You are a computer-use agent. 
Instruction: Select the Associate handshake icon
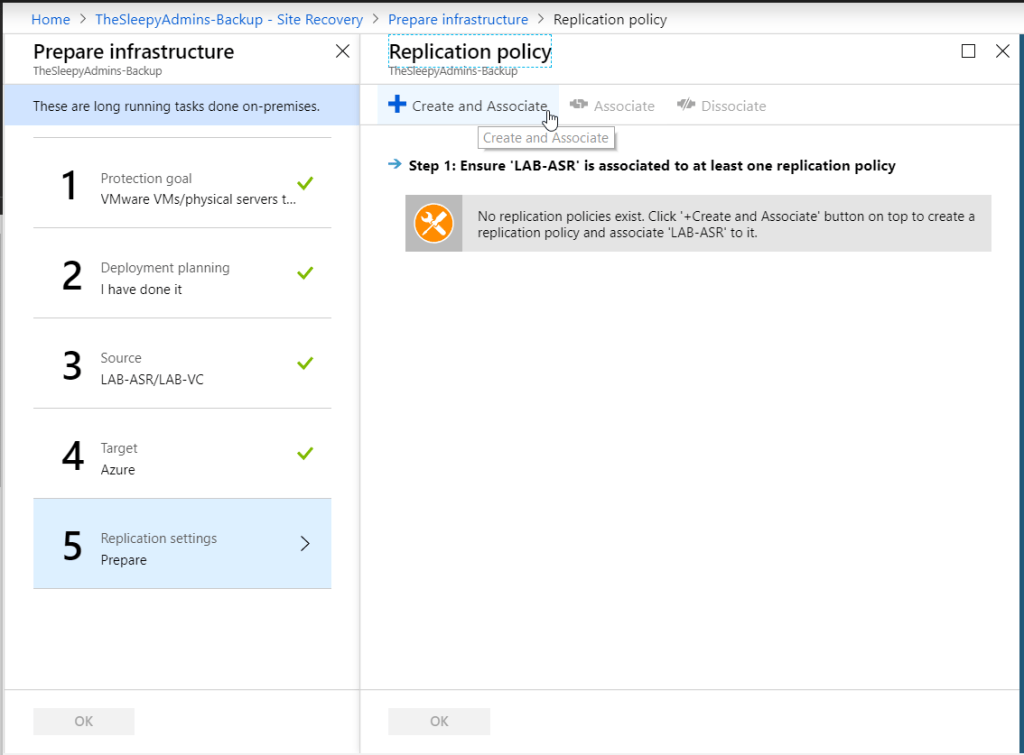pos(578,105)
